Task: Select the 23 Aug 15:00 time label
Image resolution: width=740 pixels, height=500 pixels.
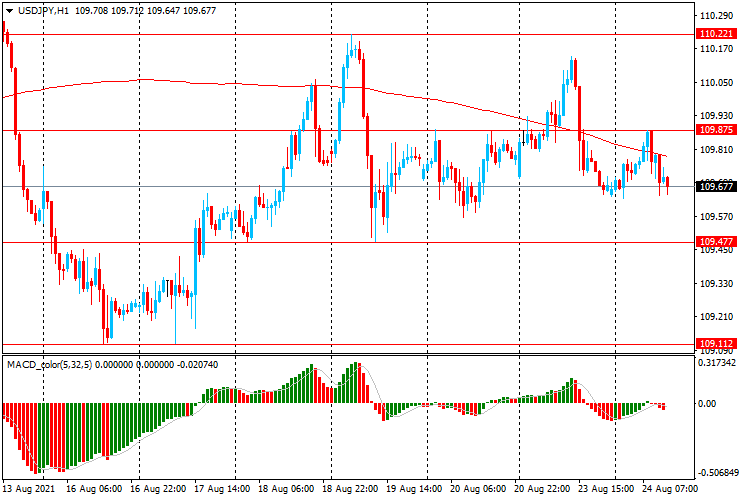Action: (x=606, y=489)
